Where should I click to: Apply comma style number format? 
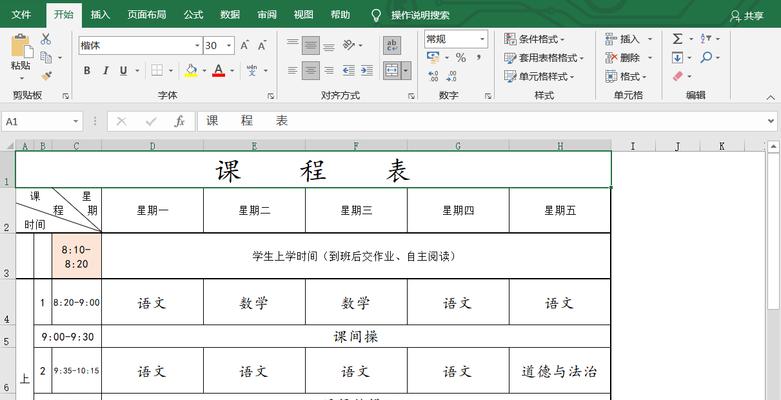point(479,58)
